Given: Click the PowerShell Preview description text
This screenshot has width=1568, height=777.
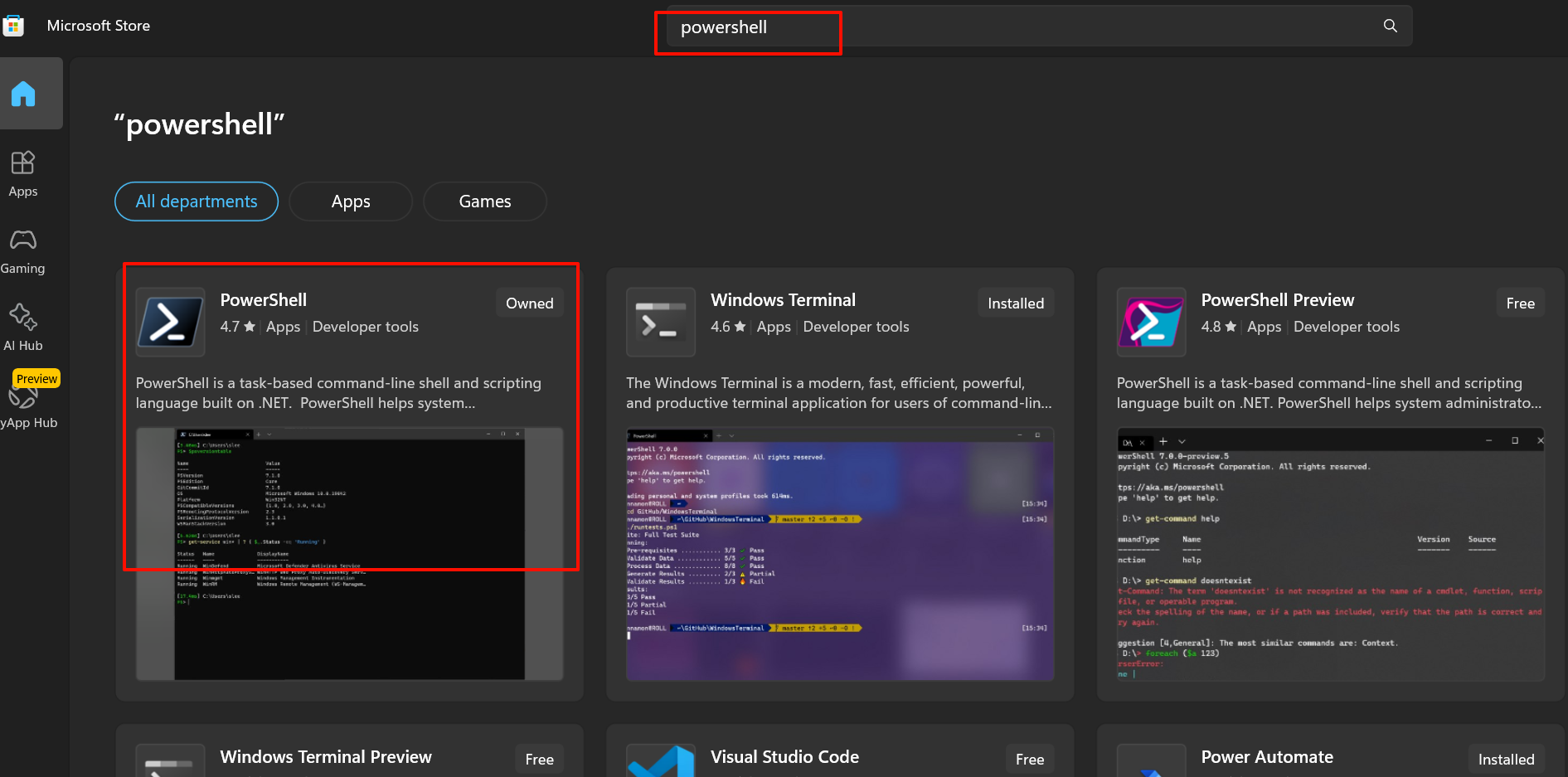Looking at the screenshot, I should pos(1329,393).
